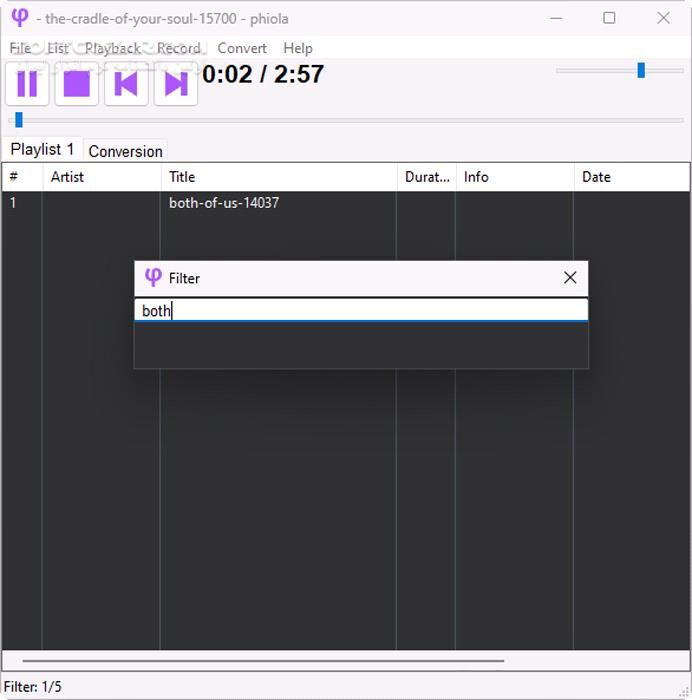Skip to the next track
692x700 pixels.
coord(176,84)
